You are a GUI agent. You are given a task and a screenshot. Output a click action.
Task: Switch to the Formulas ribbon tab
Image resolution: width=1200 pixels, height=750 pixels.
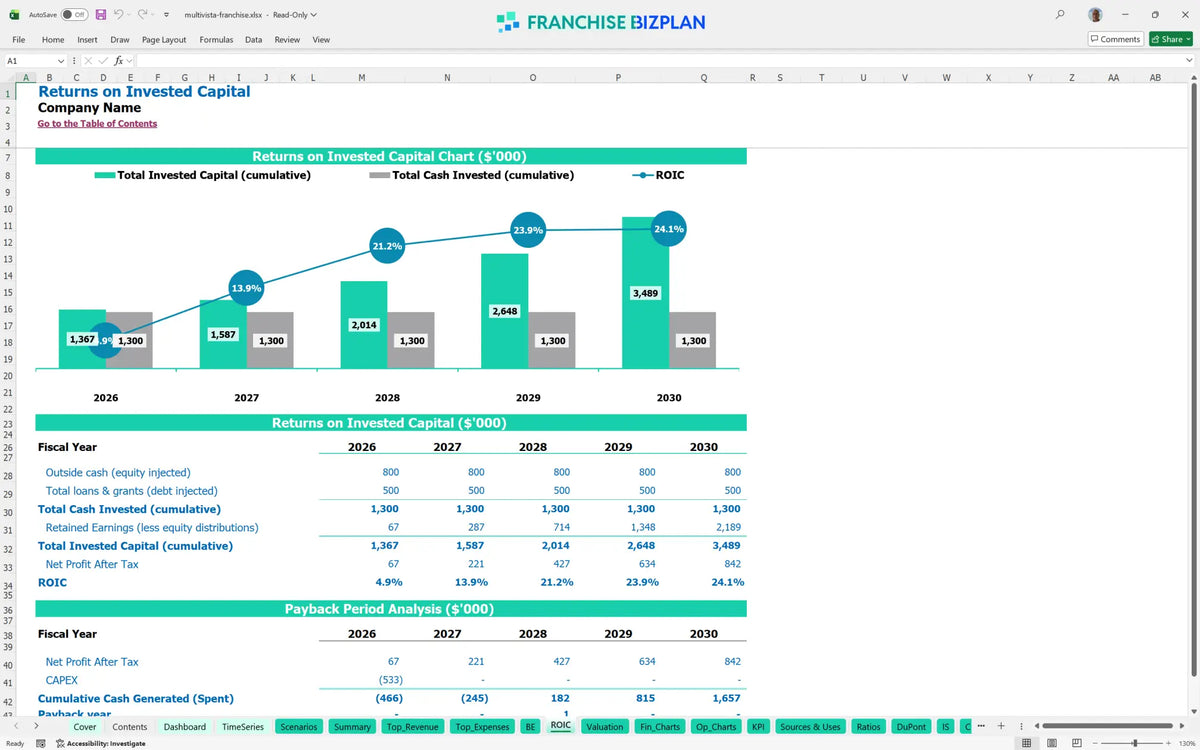[216, 39]
